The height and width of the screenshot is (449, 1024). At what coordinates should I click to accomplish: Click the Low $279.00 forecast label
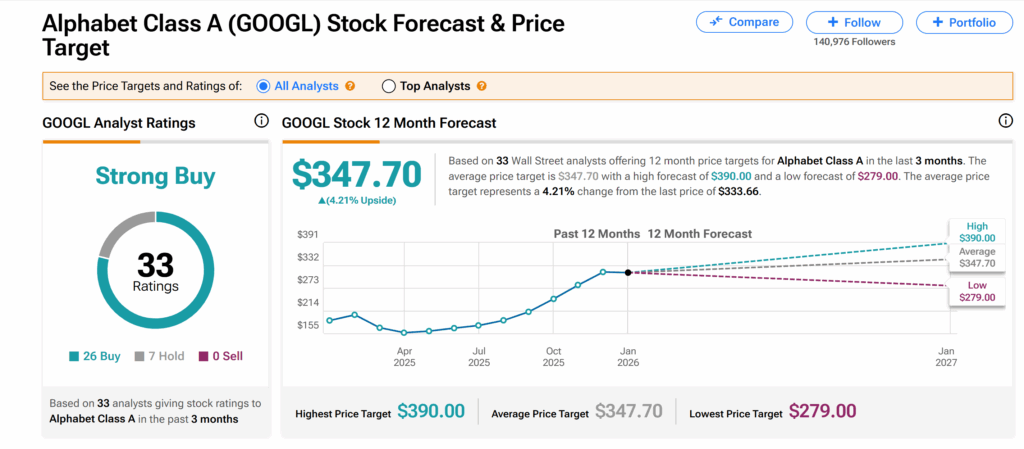(976, 291)
